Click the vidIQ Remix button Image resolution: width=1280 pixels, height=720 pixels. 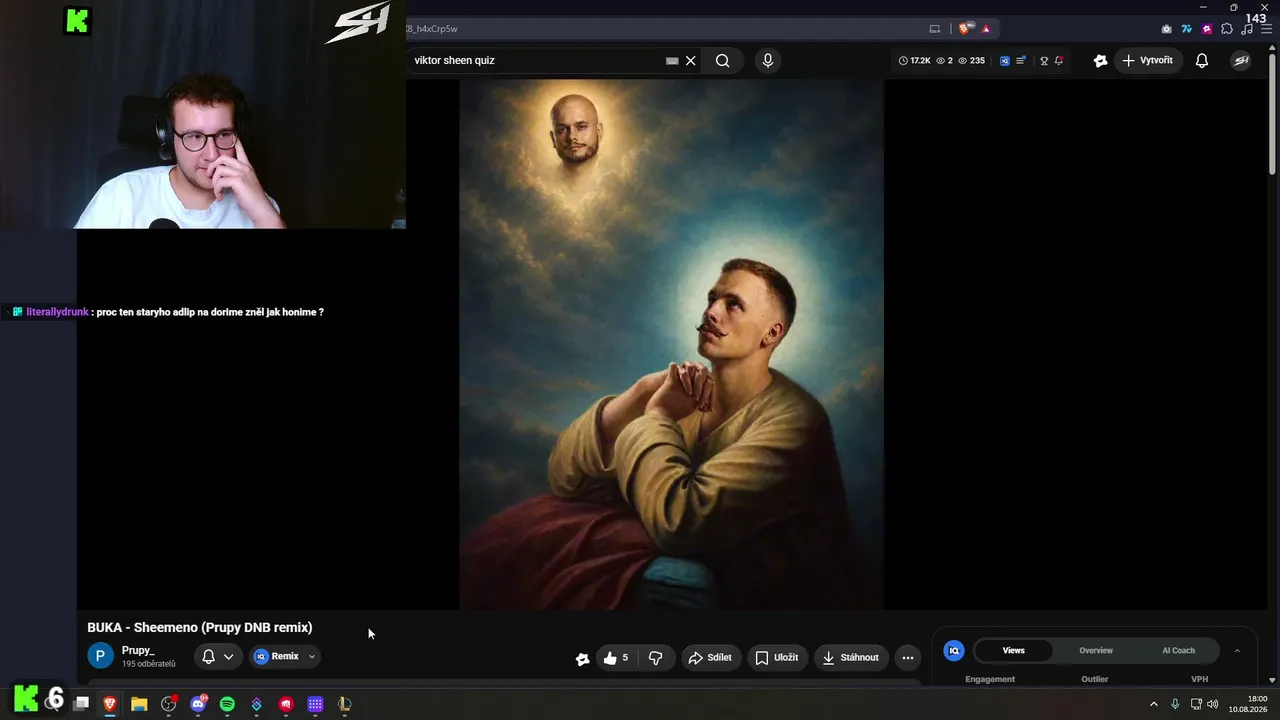click(x=276, y=657)
